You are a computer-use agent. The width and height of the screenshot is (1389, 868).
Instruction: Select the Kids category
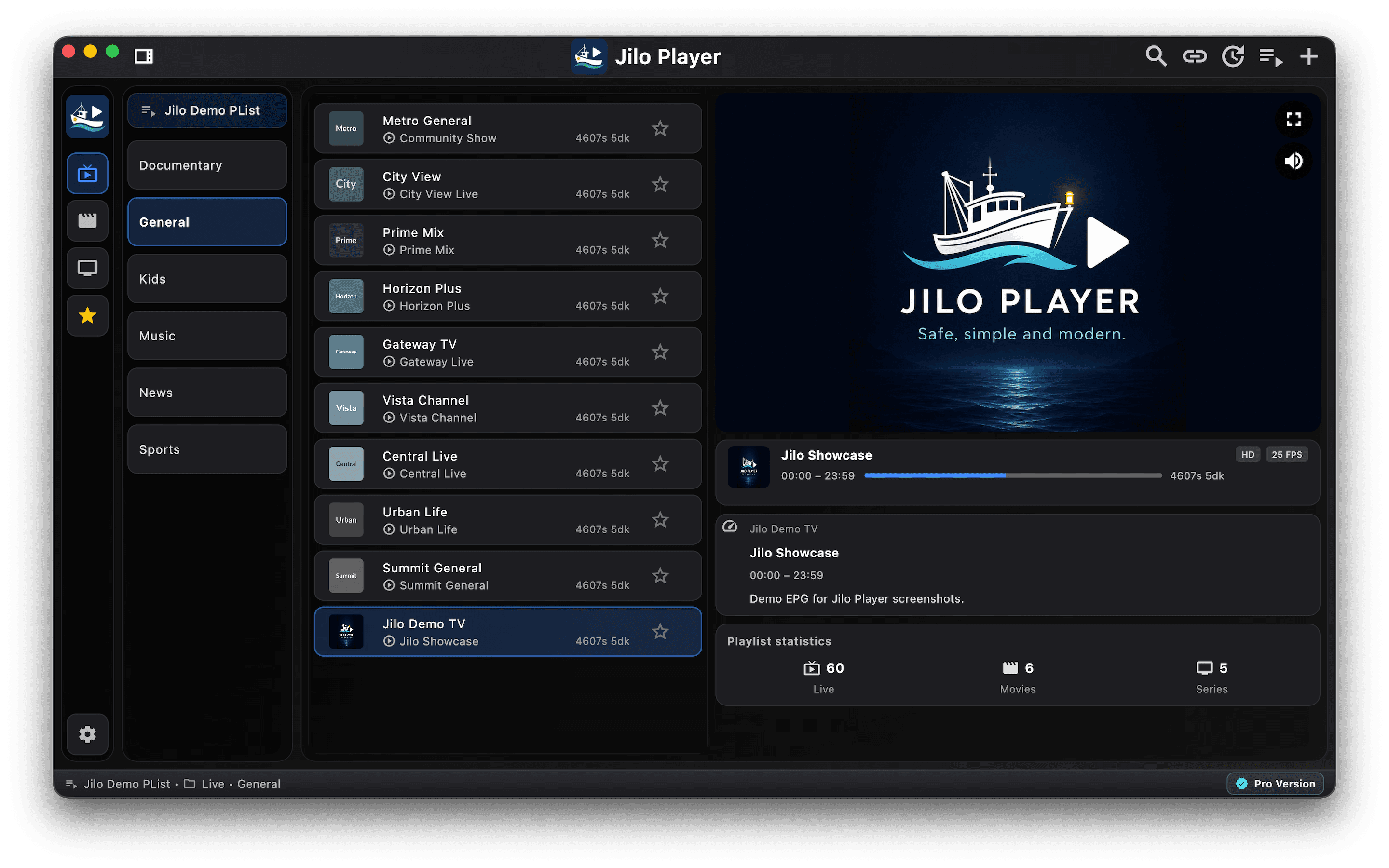[x=207, y=279]
